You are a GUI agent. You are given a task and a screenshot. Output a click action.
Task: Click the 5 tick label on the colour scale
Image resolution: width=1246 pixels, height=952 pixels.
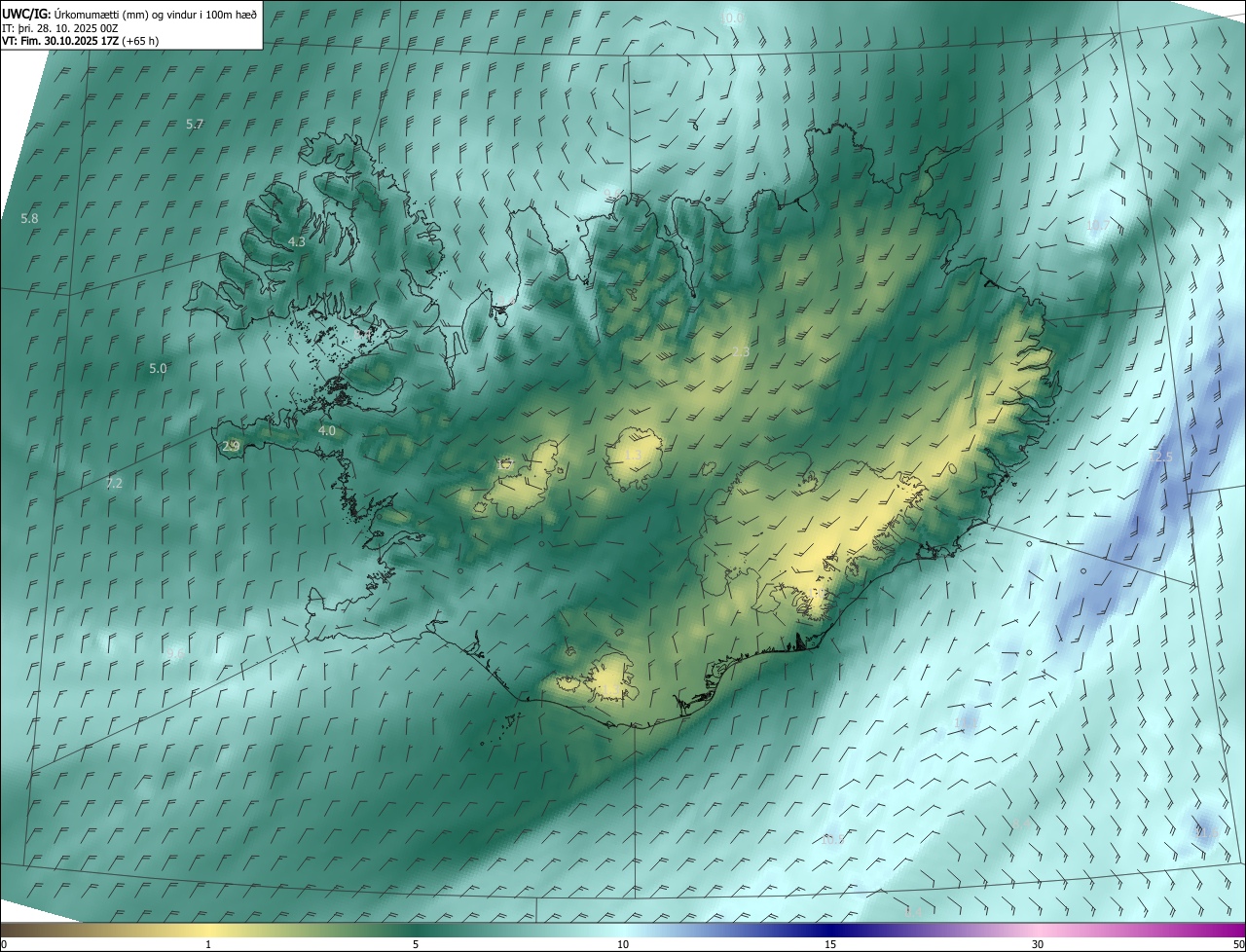pos(416,944)
